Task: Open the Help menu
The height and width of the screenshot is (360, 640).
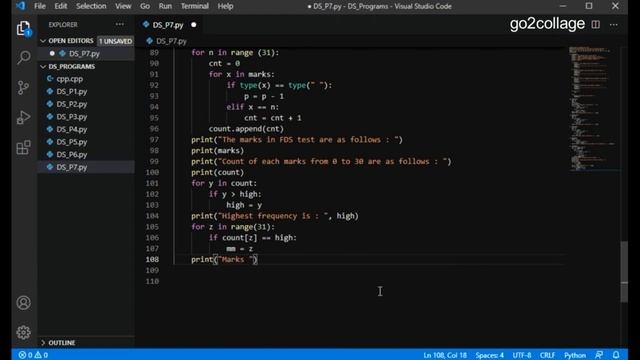Action: tap(225, 6)
